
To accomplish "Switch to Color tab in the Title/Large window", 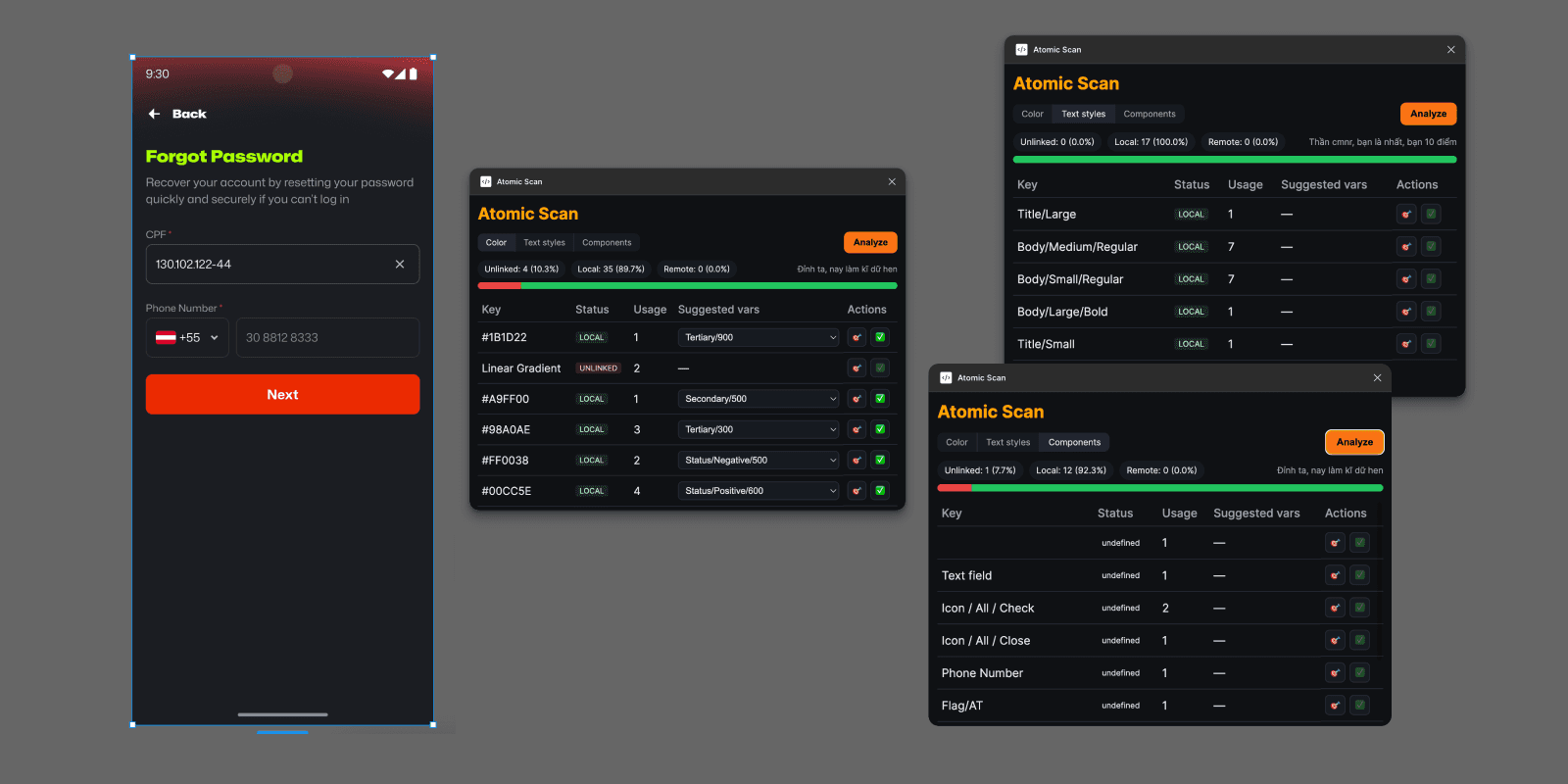I will (x=1032, y=114).
